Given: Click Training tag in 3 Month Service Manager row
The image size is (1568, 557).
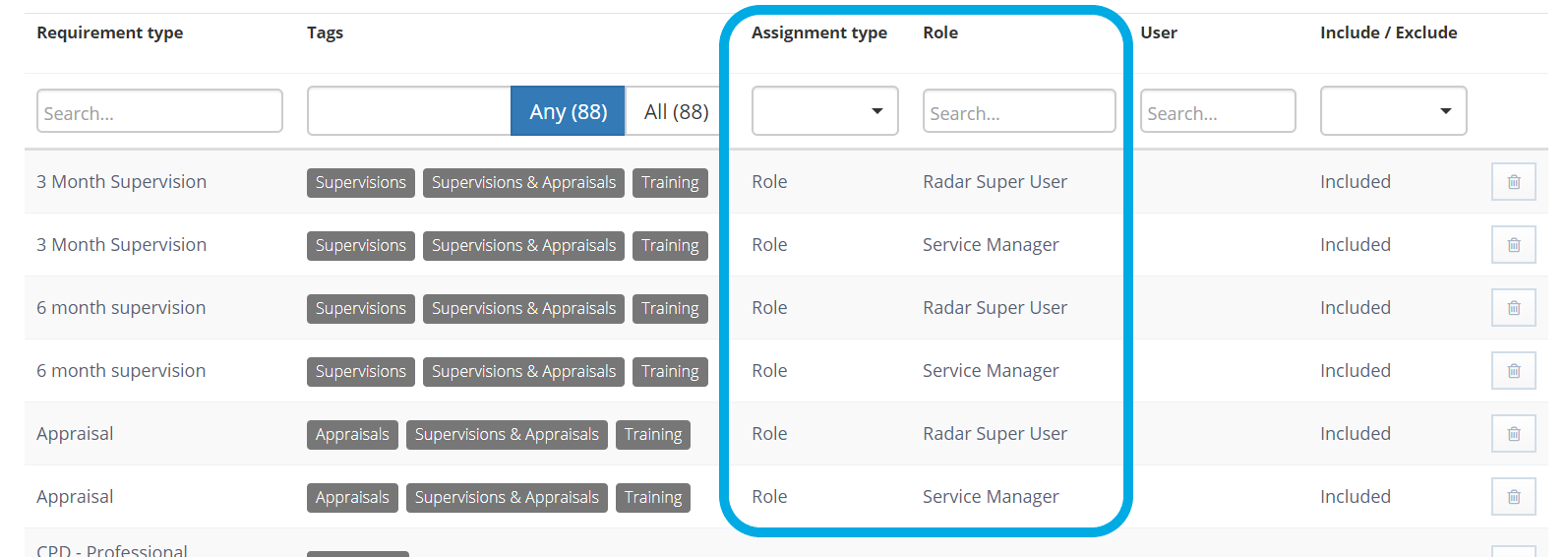Looking at the screenshot, I should click(x=670, y=245).
